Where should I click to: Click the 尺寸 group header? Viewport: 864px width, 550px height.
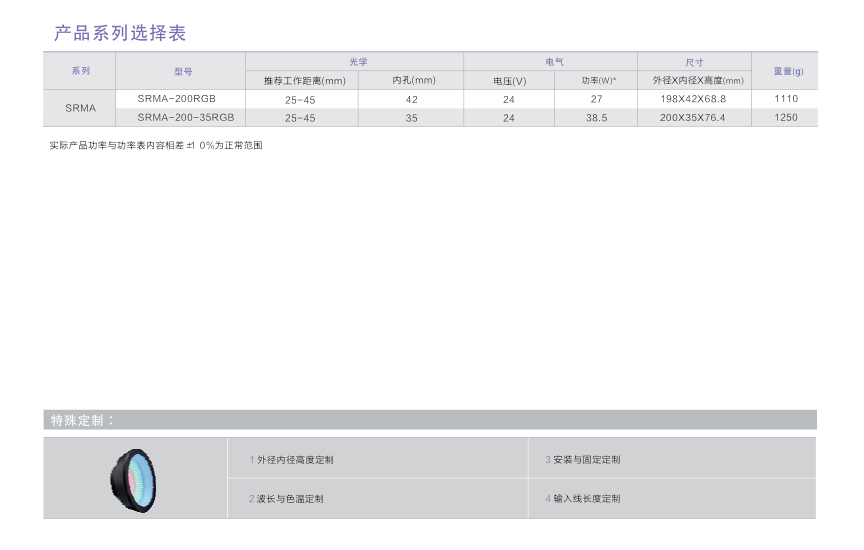[694, 62]
